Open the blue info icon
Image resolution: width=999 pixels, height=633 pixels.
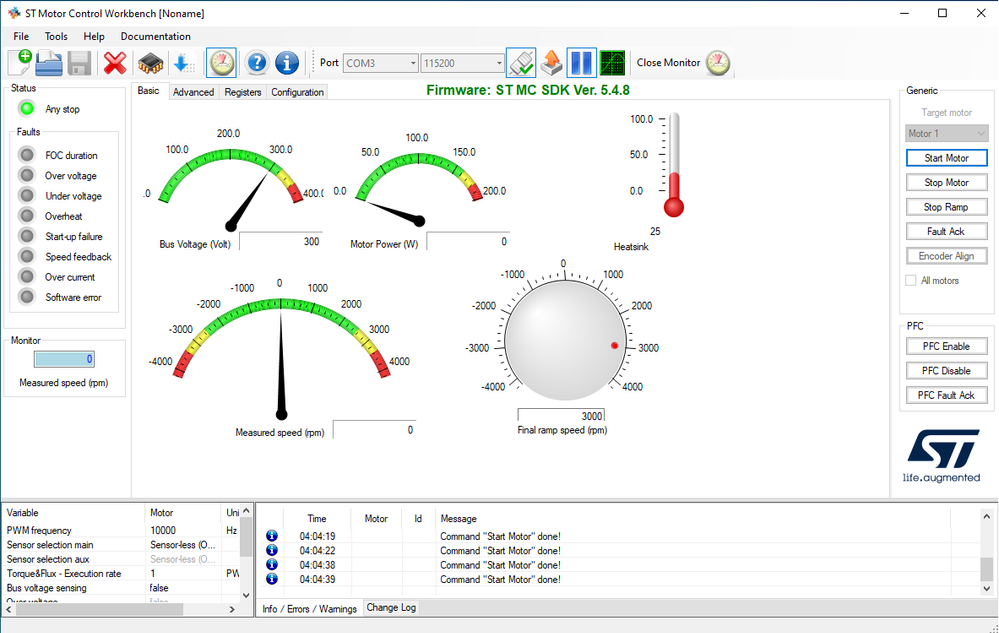pos(287,62)
